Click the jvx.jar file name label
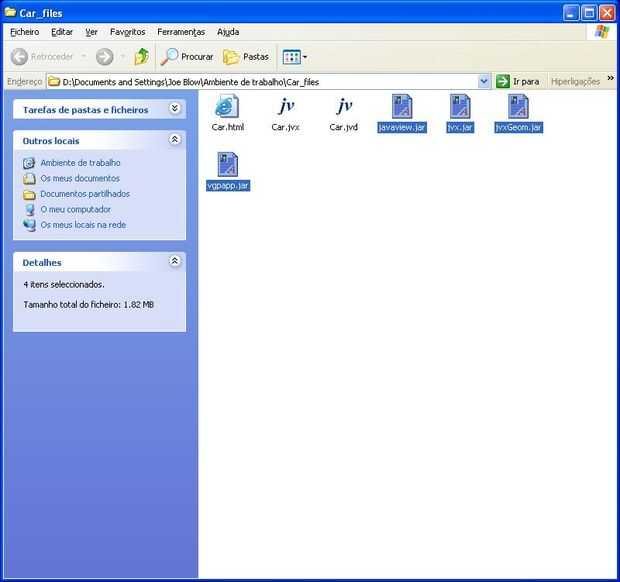The image size is (620, 582). coord(460,127)
